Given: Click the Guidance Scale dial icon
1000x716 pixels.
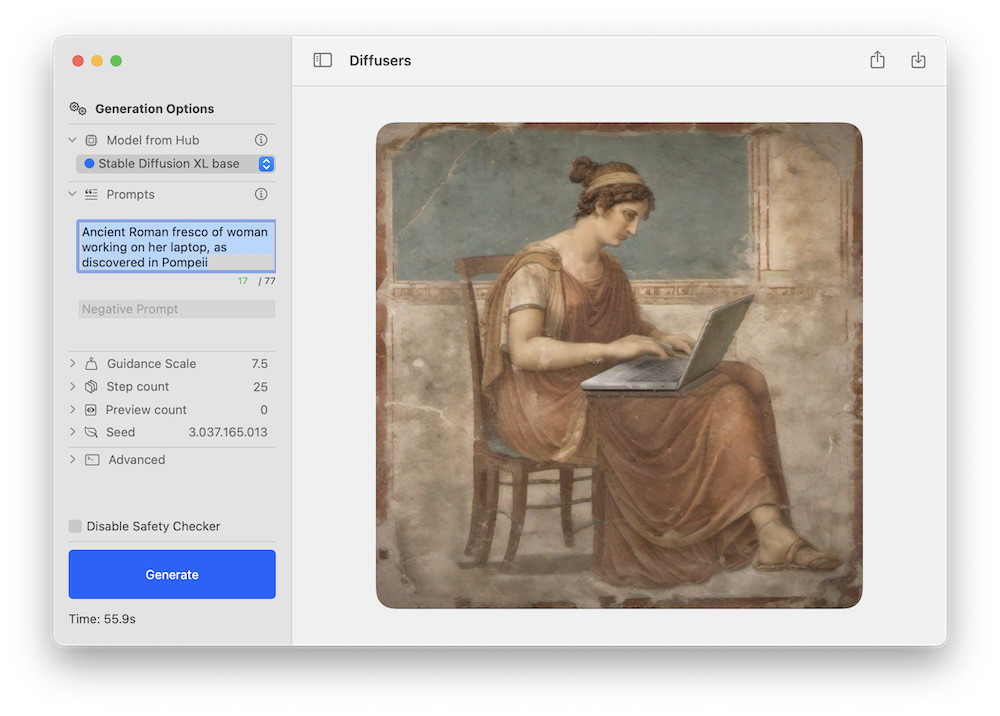Looking at the screenshot, I should coord(91,363).
